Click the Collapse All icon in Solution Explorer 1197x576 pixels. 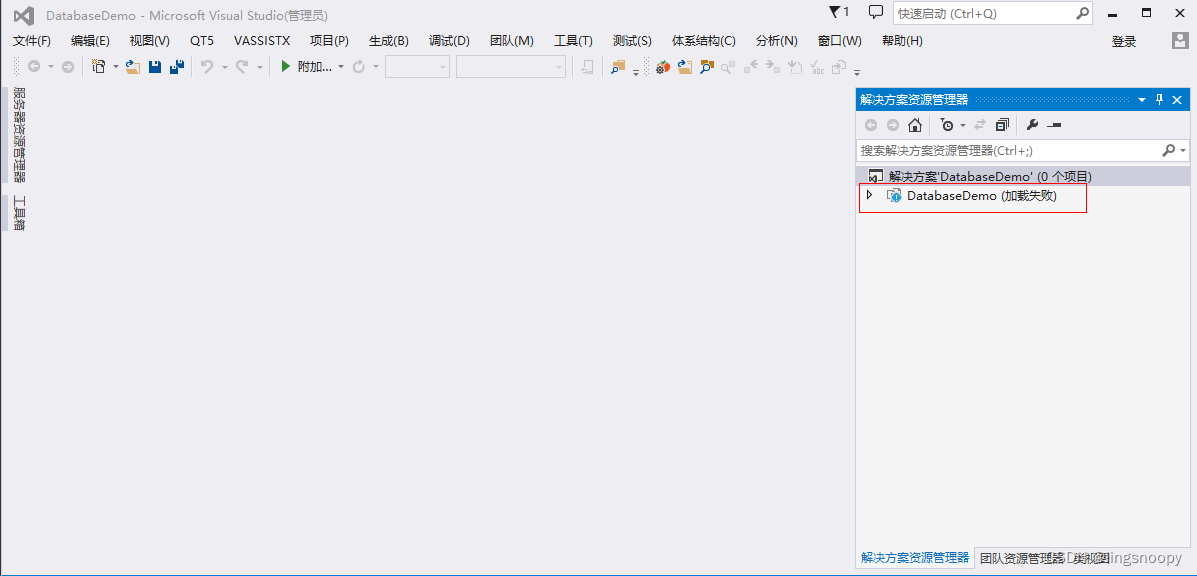point(1002,125)
